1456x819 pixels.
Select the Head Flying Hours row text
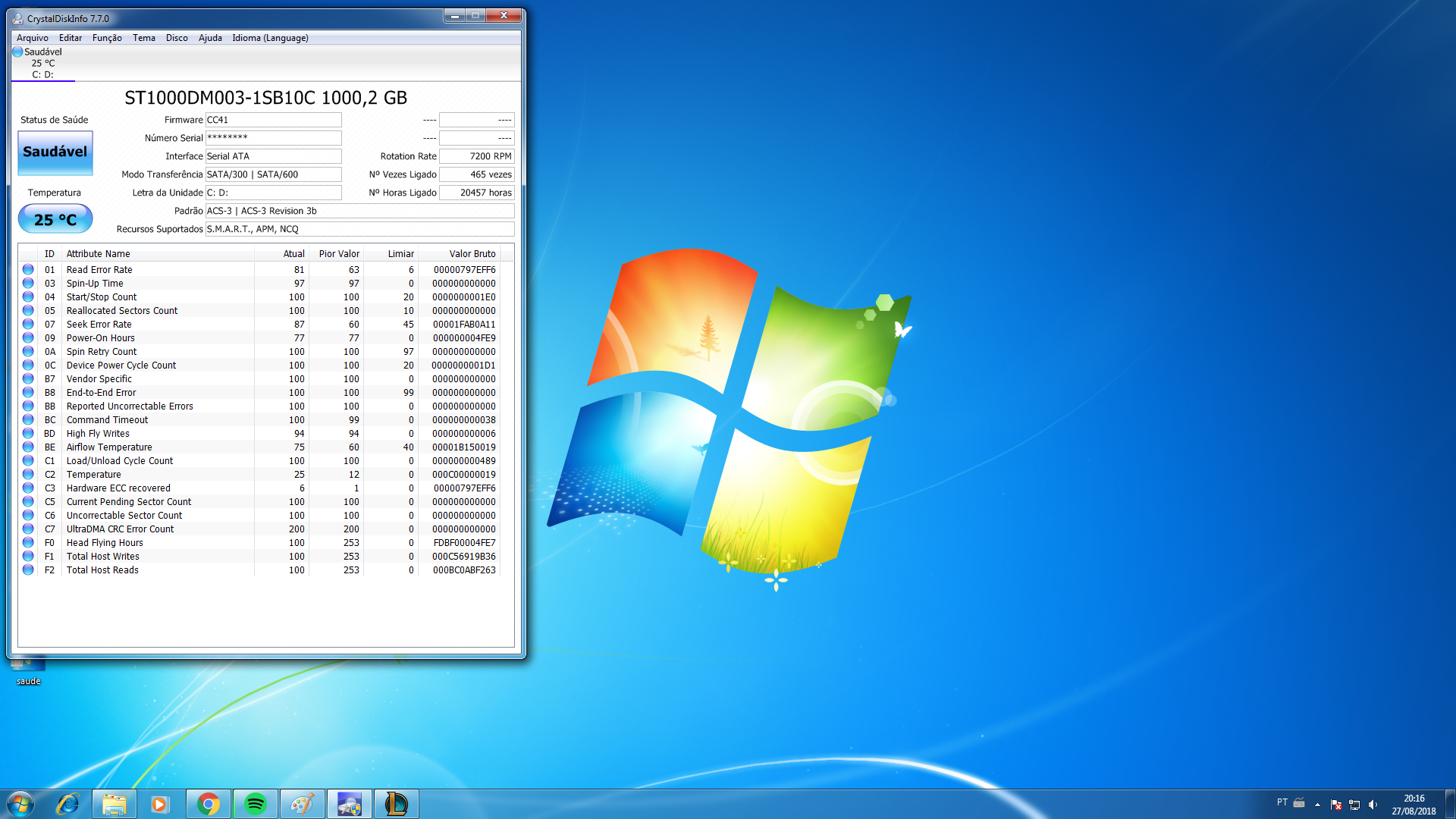pyautogui.click(x=105, y=543)
